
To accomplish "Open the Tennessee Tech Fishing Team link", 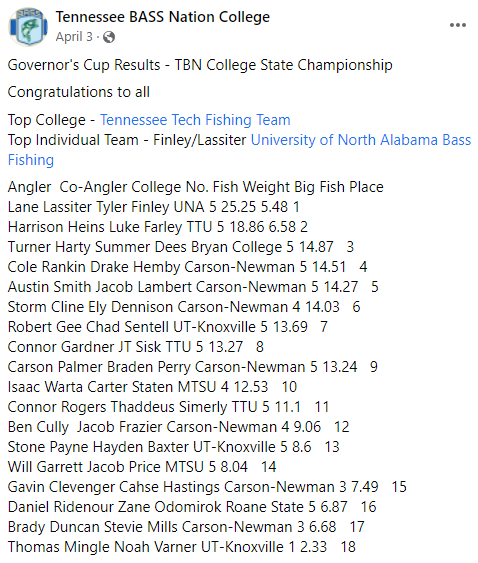I will [195, 120].
